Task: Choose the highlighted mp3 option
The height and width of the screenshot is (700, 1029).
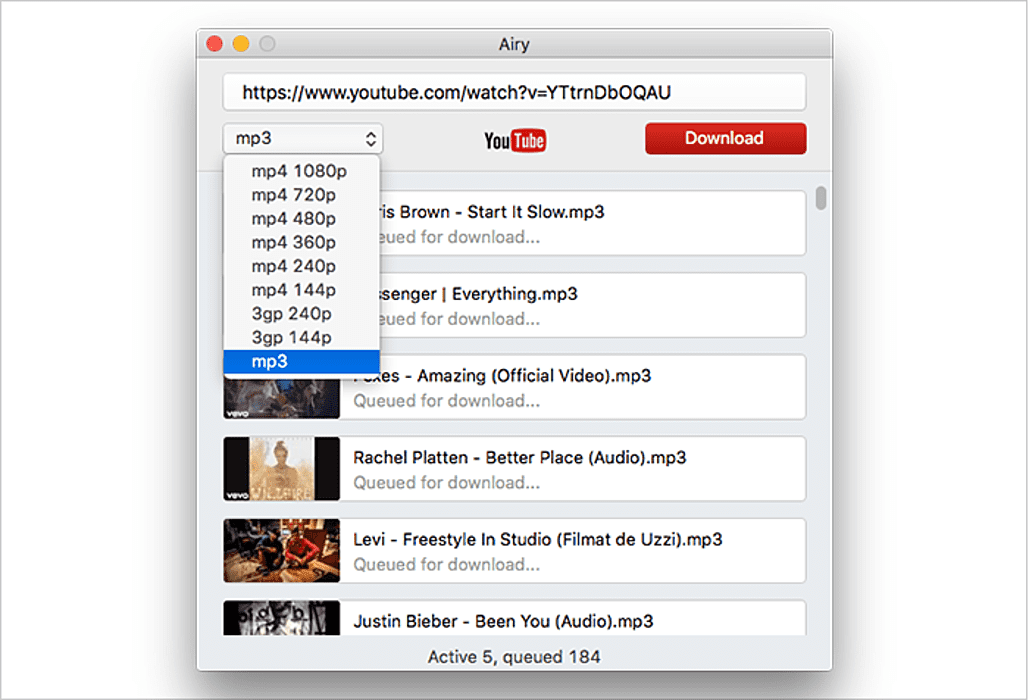Action: [x=301, y=361]
